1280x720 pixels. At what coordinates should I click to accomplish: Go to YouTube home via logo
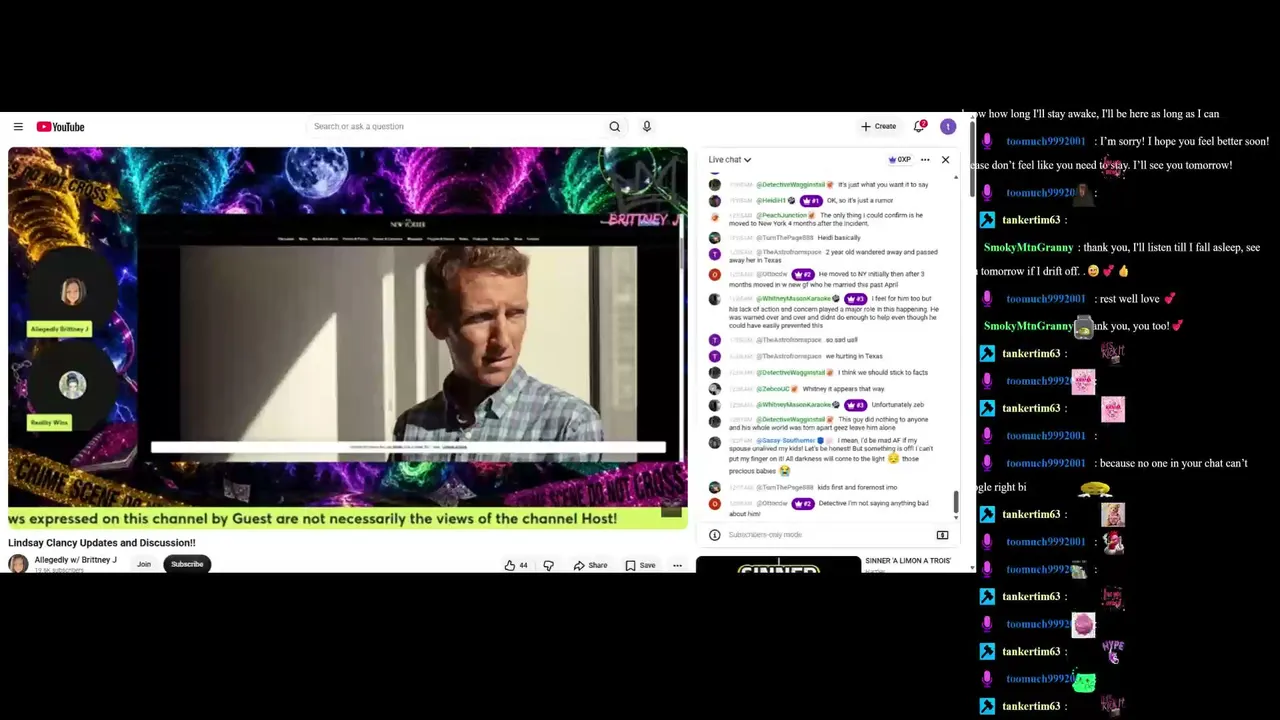(x=61, y=127)
